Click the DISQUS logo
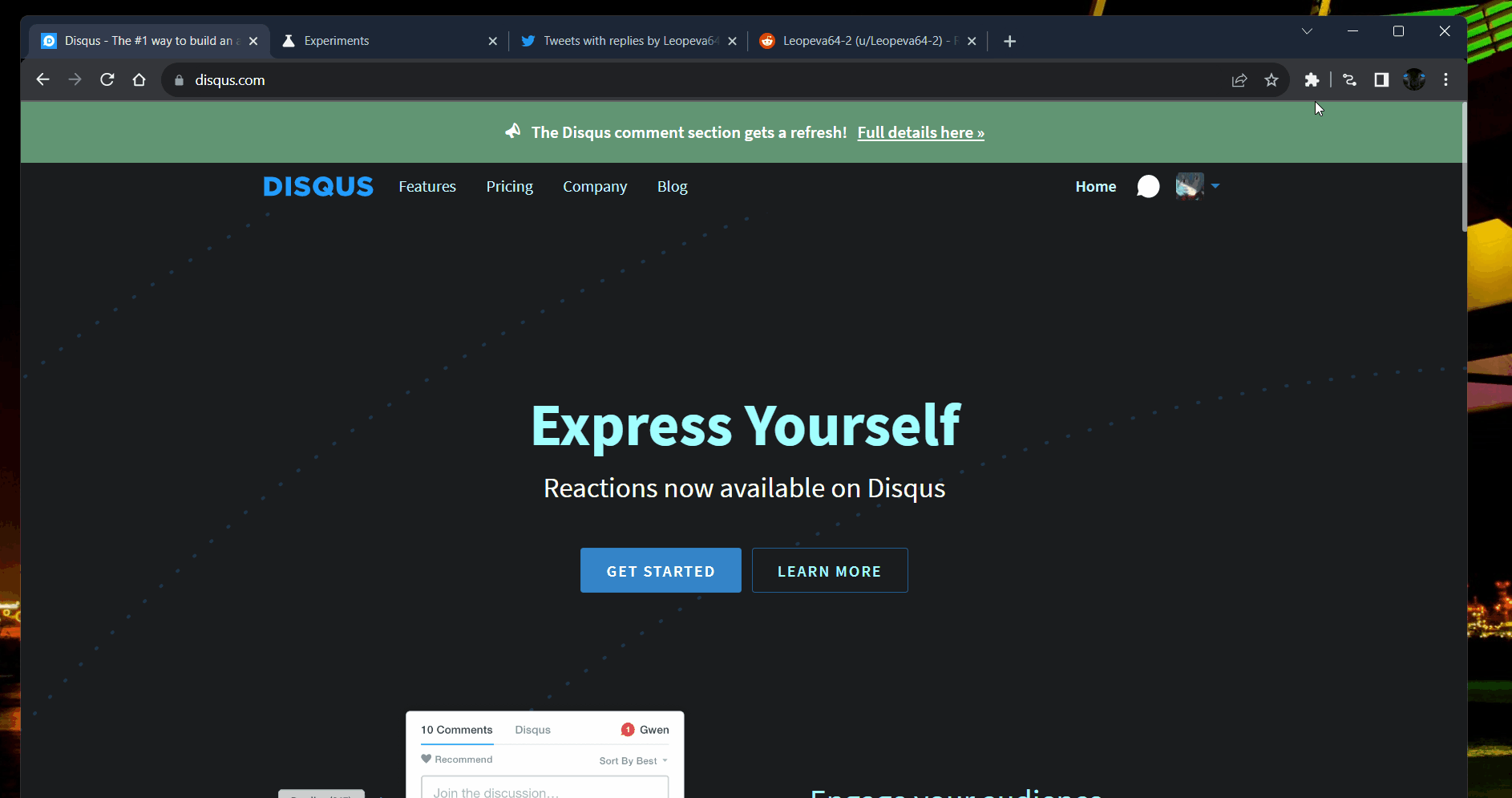This screenshot has width=1512, height=798. pyautogui.click(x=318, y=186)
